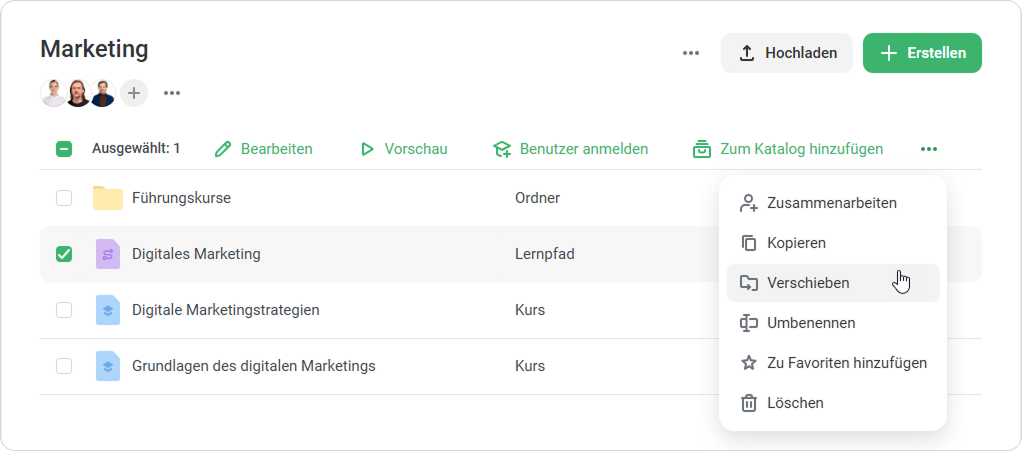This screenshot has height=451, width=1022.
Task: Select Löschen in the context menu
Action: 795,403
